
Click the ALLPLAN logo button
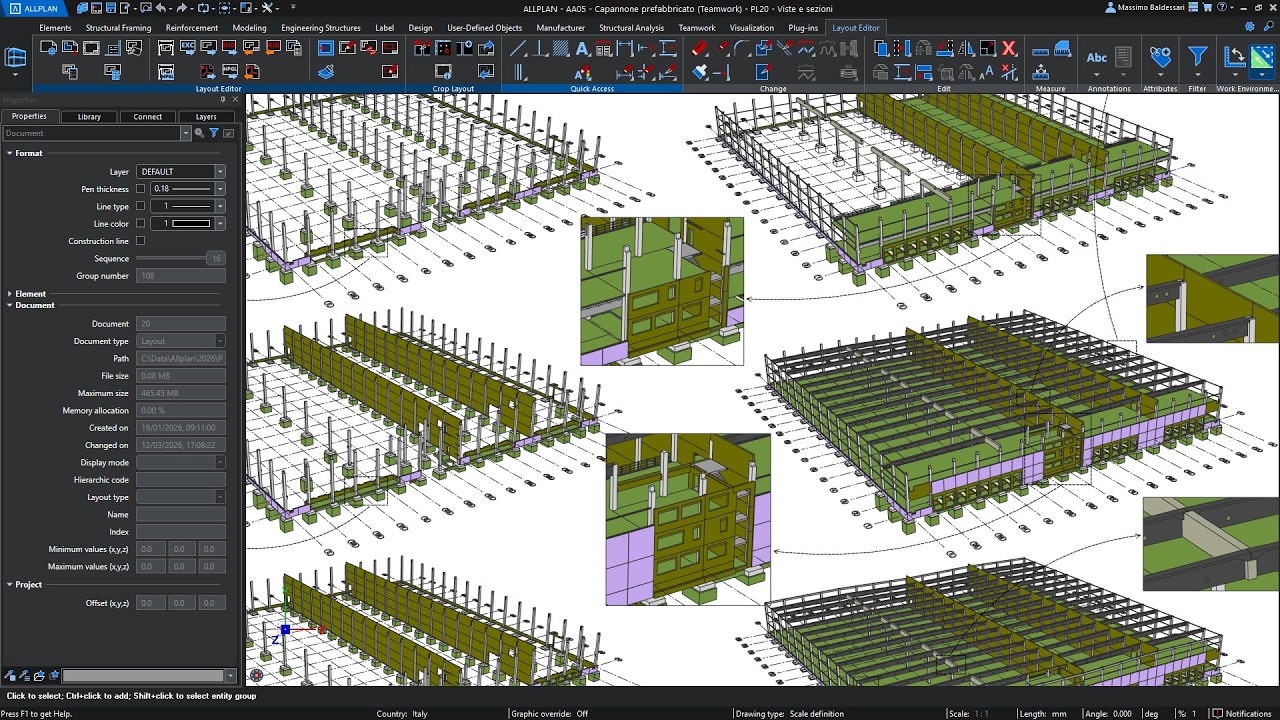tap(34, 8)
